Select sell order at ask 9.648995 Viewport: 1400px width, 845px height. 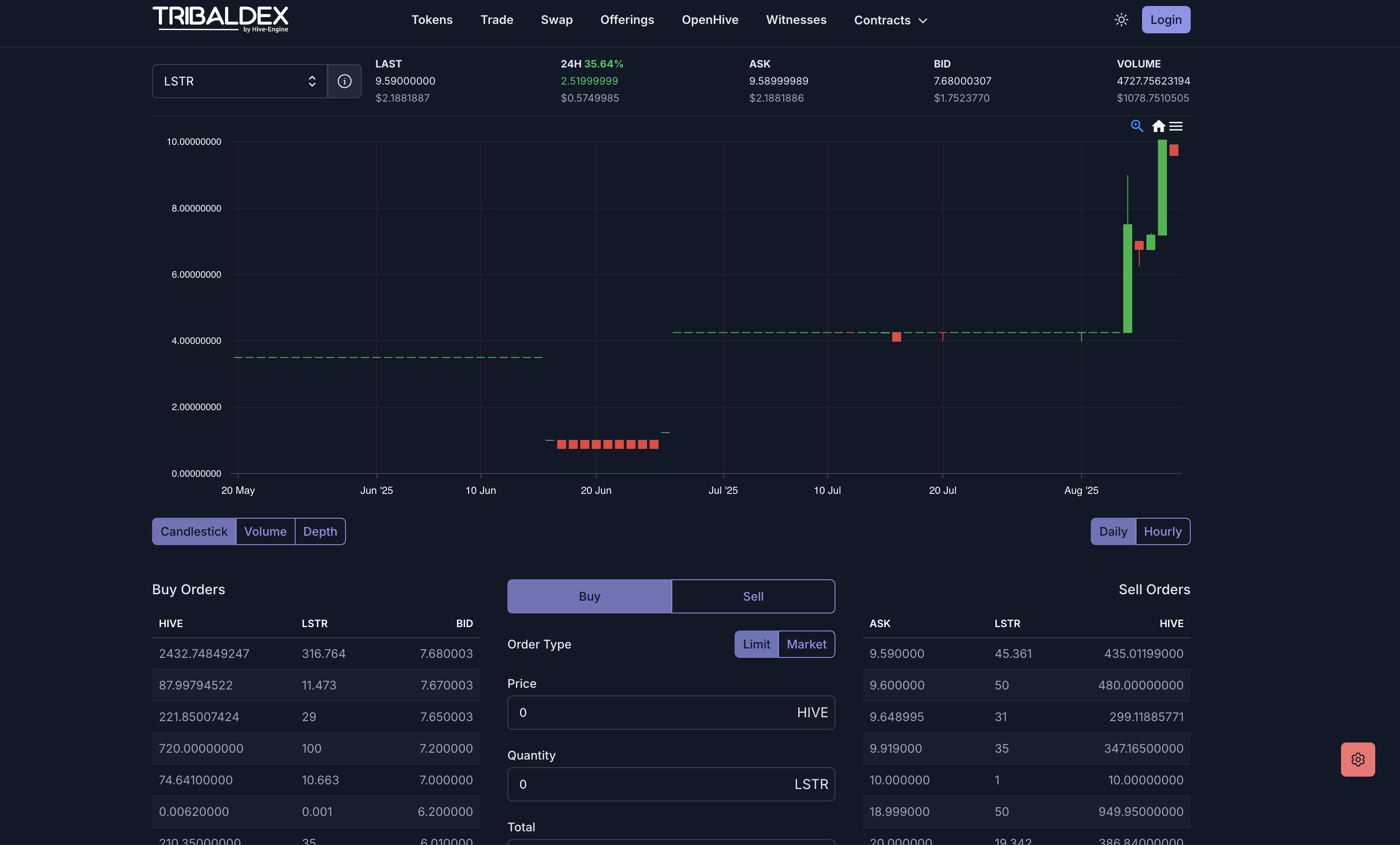pos(1026,716)
